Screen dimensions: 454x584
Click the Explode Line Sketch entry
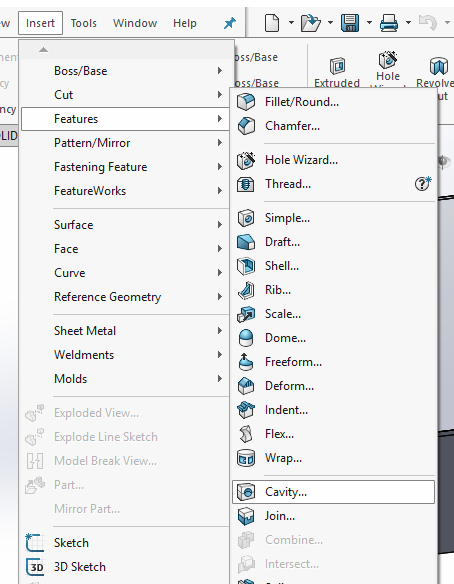click(x=126, y=437)
